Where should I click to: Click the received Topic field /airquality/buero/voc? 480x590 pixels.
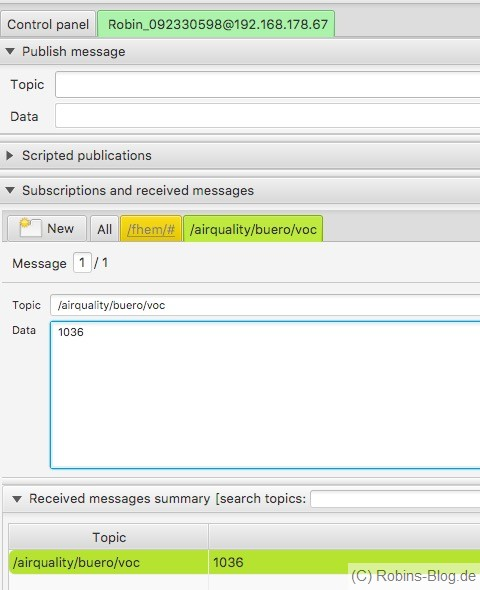pyautogui.click(x=265, y=305)
